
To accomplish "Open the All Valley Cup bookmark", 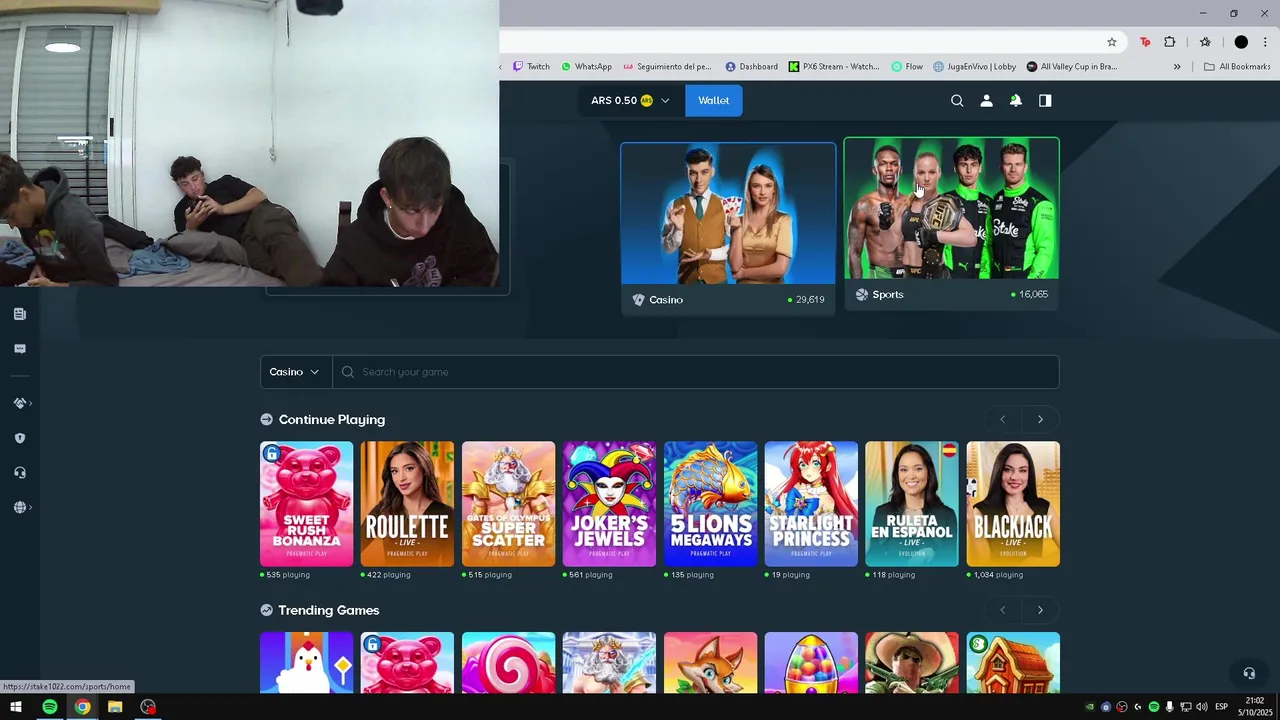I will pos(1072,67).
